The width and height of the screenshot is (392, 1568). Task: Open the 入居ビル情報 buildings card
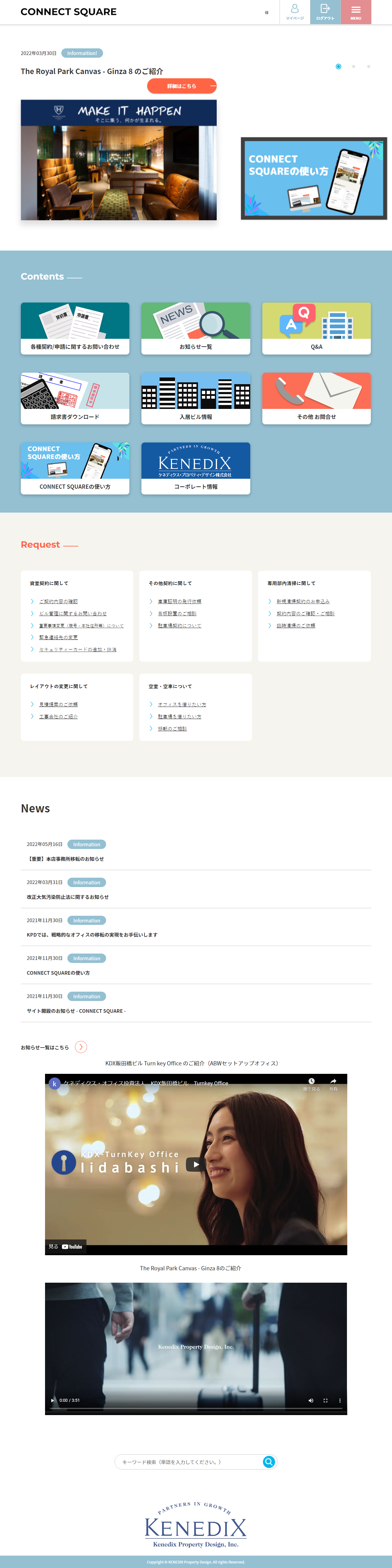click(196, 398)
